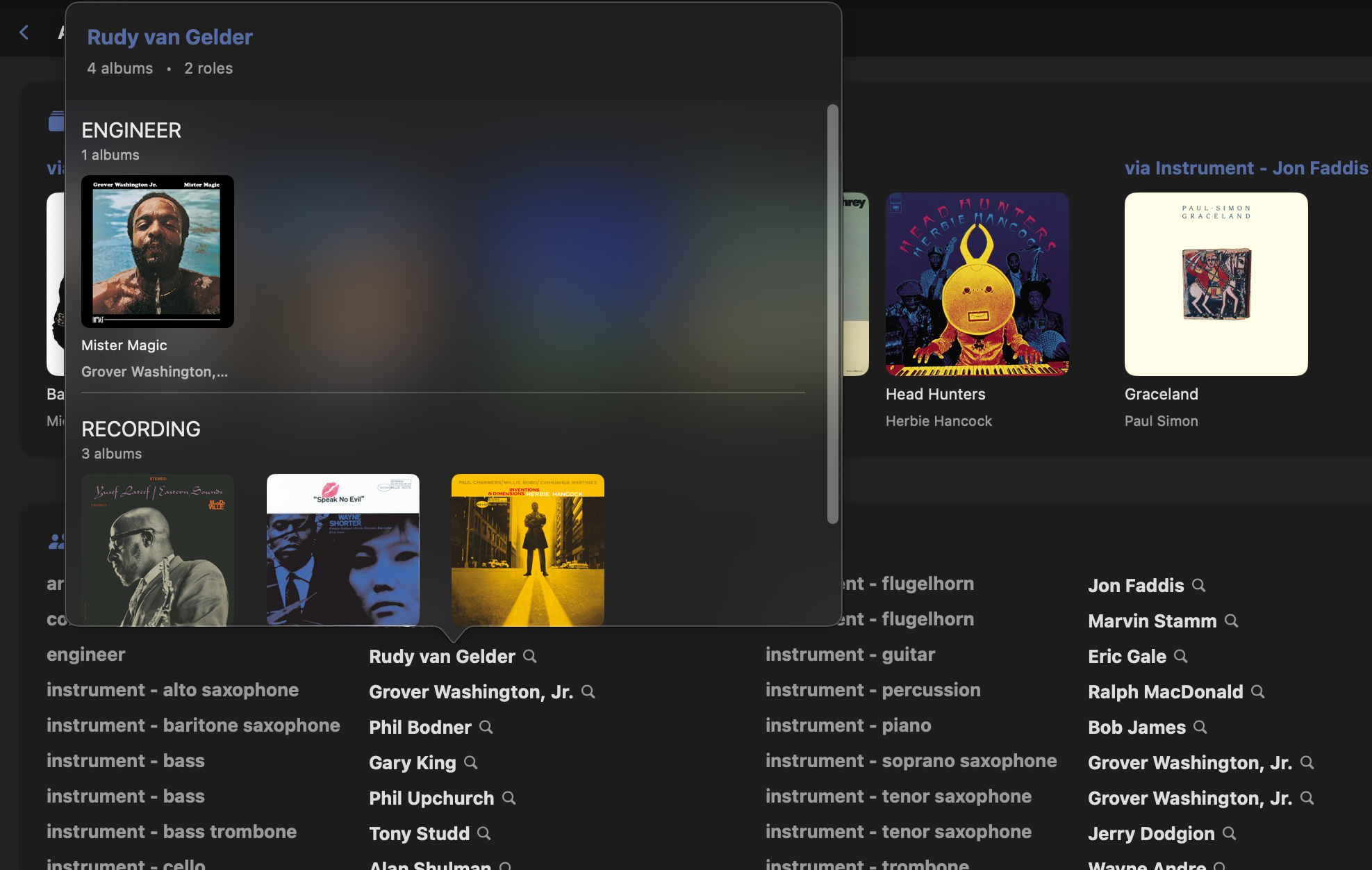The width and height of the screenshot is (1372, 870).
Task: Click instrument - alto saxophone label
Action: (172, 689)
